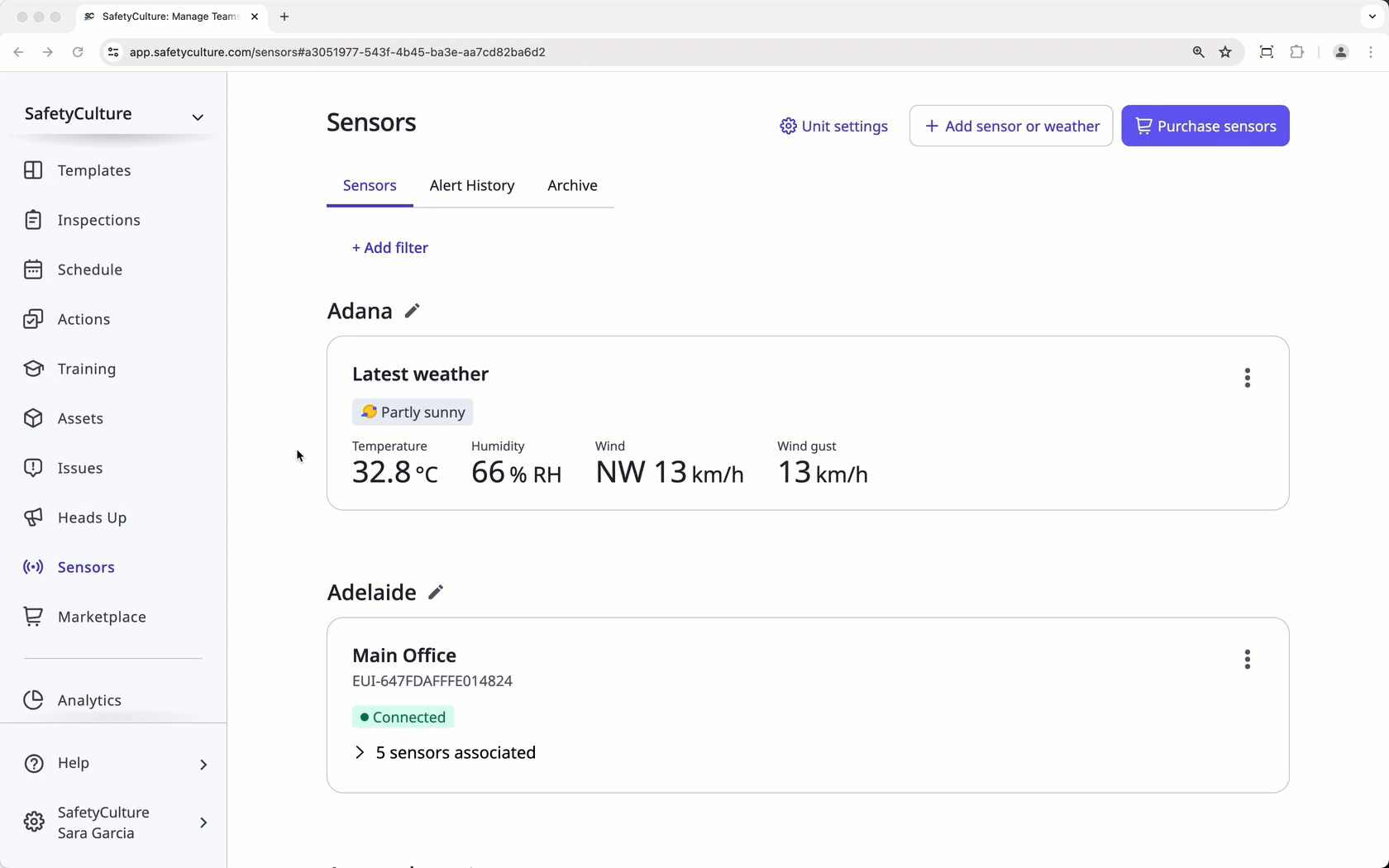Edit the Adana site name pencil
Viewport: 1389px width, 868px height.
(412, 311)
